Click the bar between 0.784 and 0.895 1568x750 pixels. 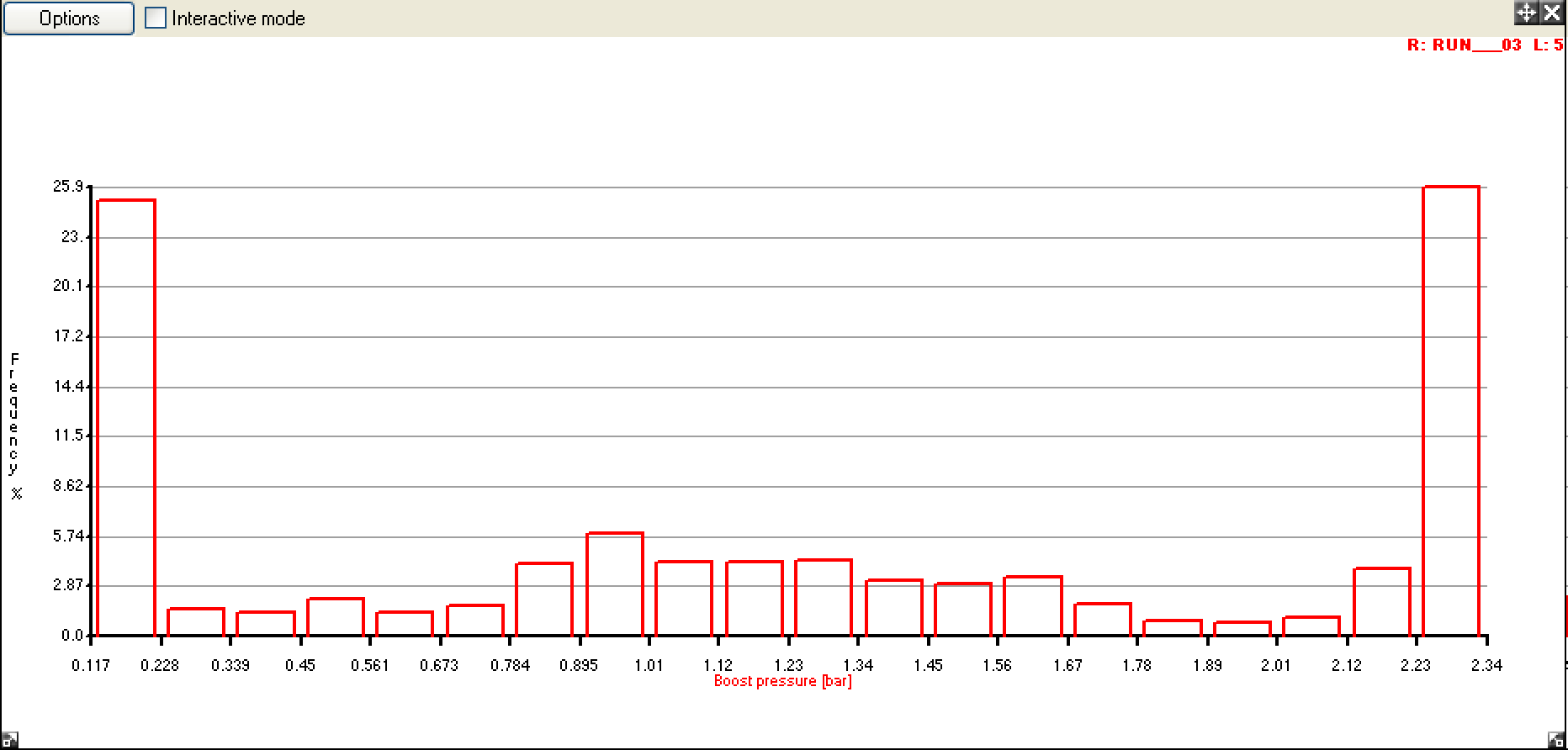(544, 599)
